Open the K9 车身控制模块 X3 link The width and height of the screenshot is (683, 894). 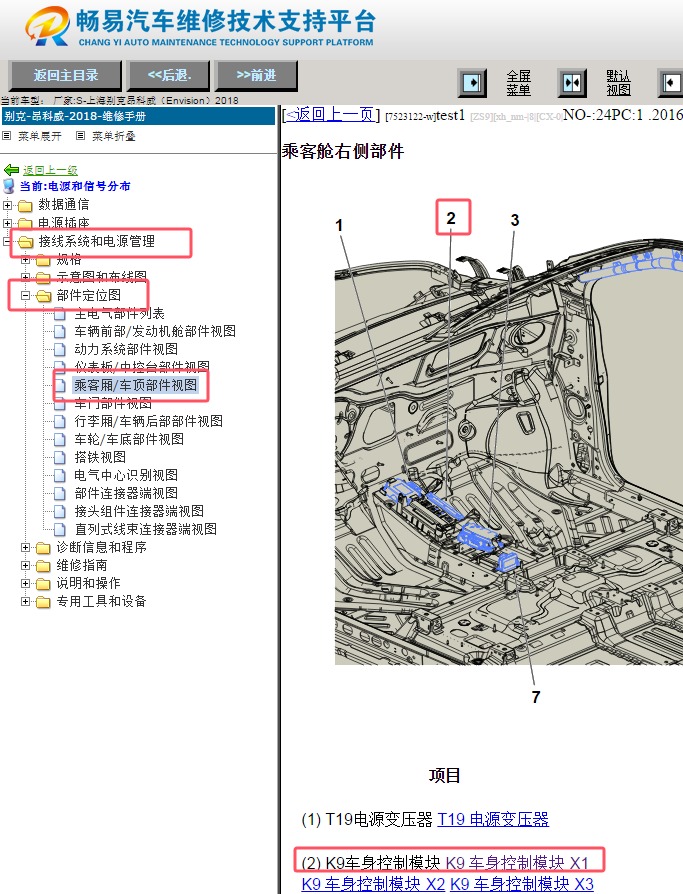pyautogui.click(x=522, y=884)
